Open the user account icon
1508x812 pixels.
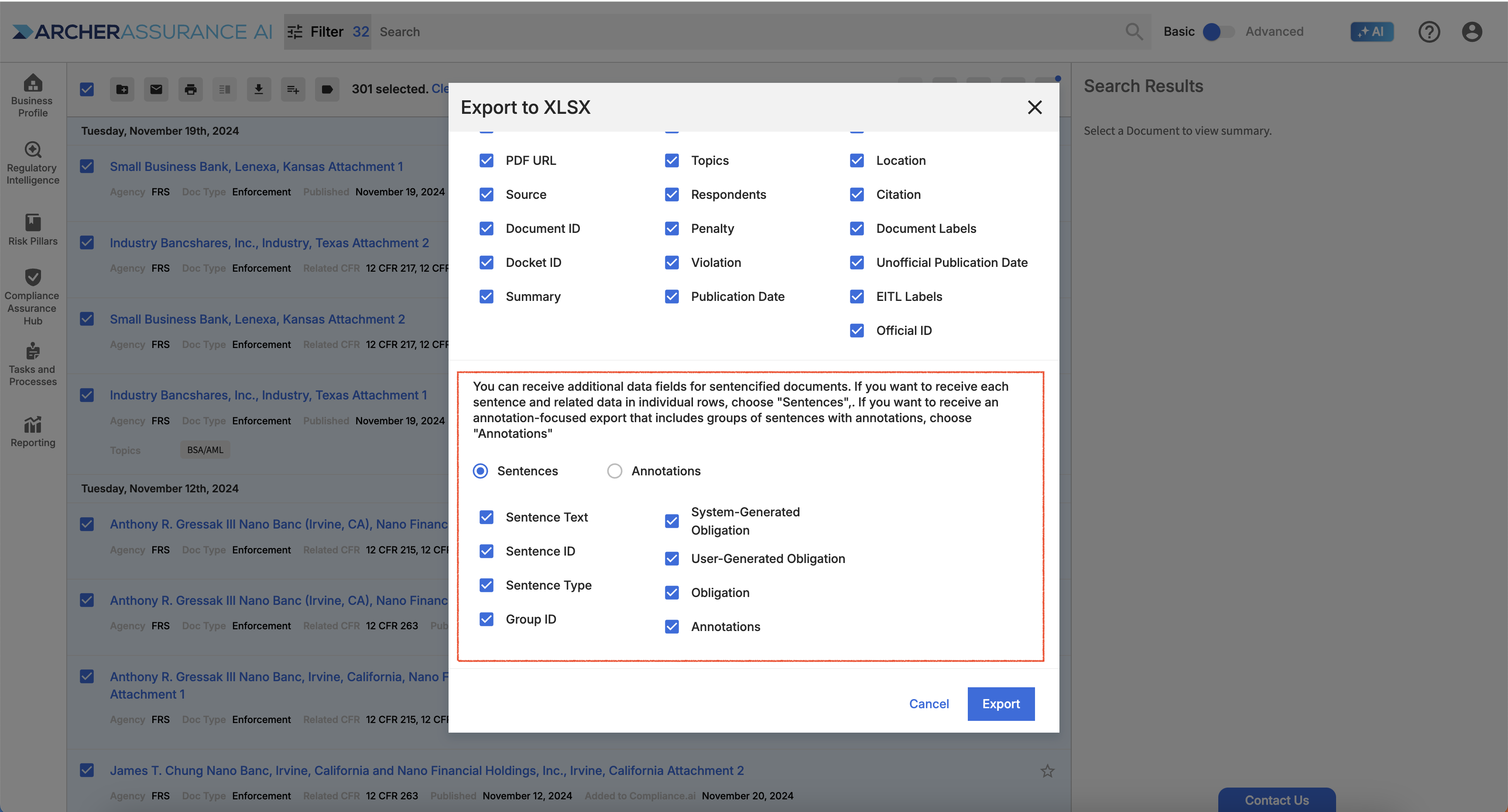[1472, 31]
